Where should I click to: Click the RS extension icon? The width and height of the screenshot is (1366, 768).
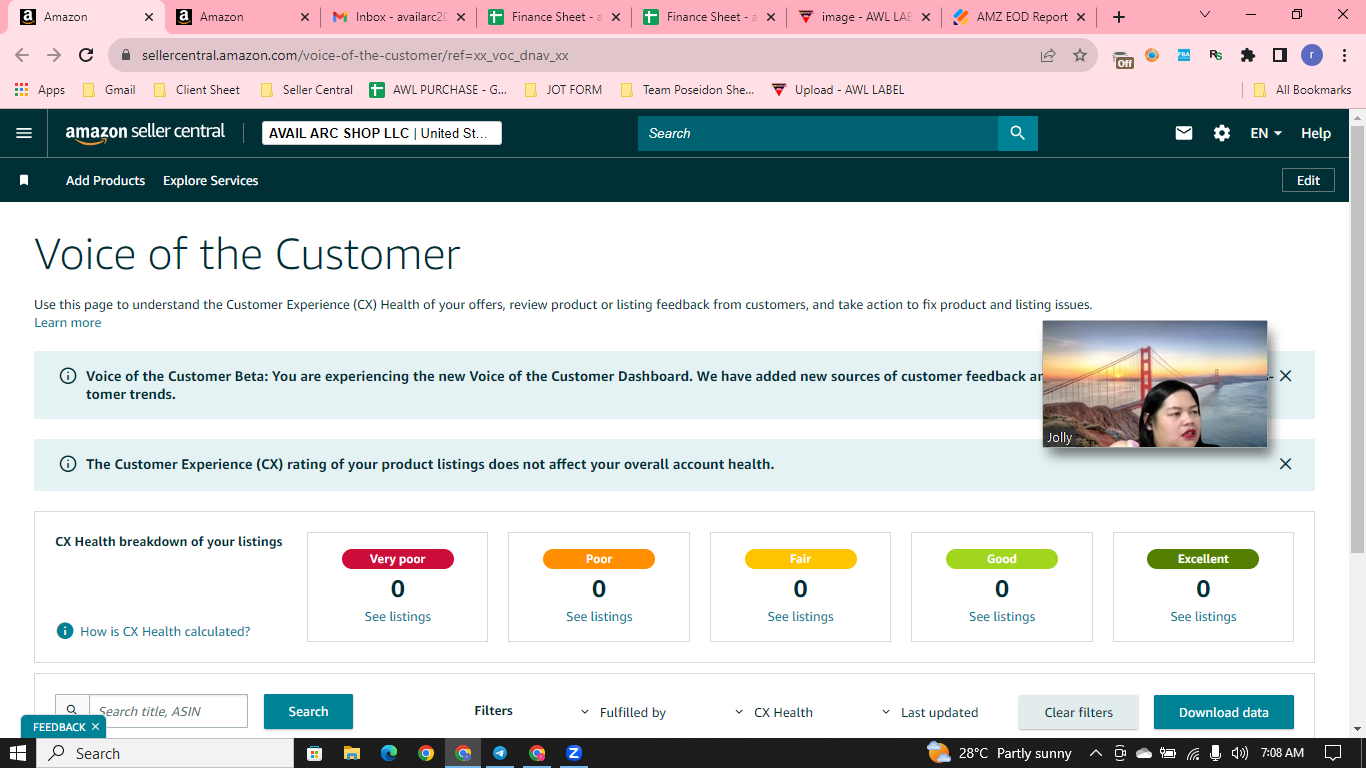1216,56
